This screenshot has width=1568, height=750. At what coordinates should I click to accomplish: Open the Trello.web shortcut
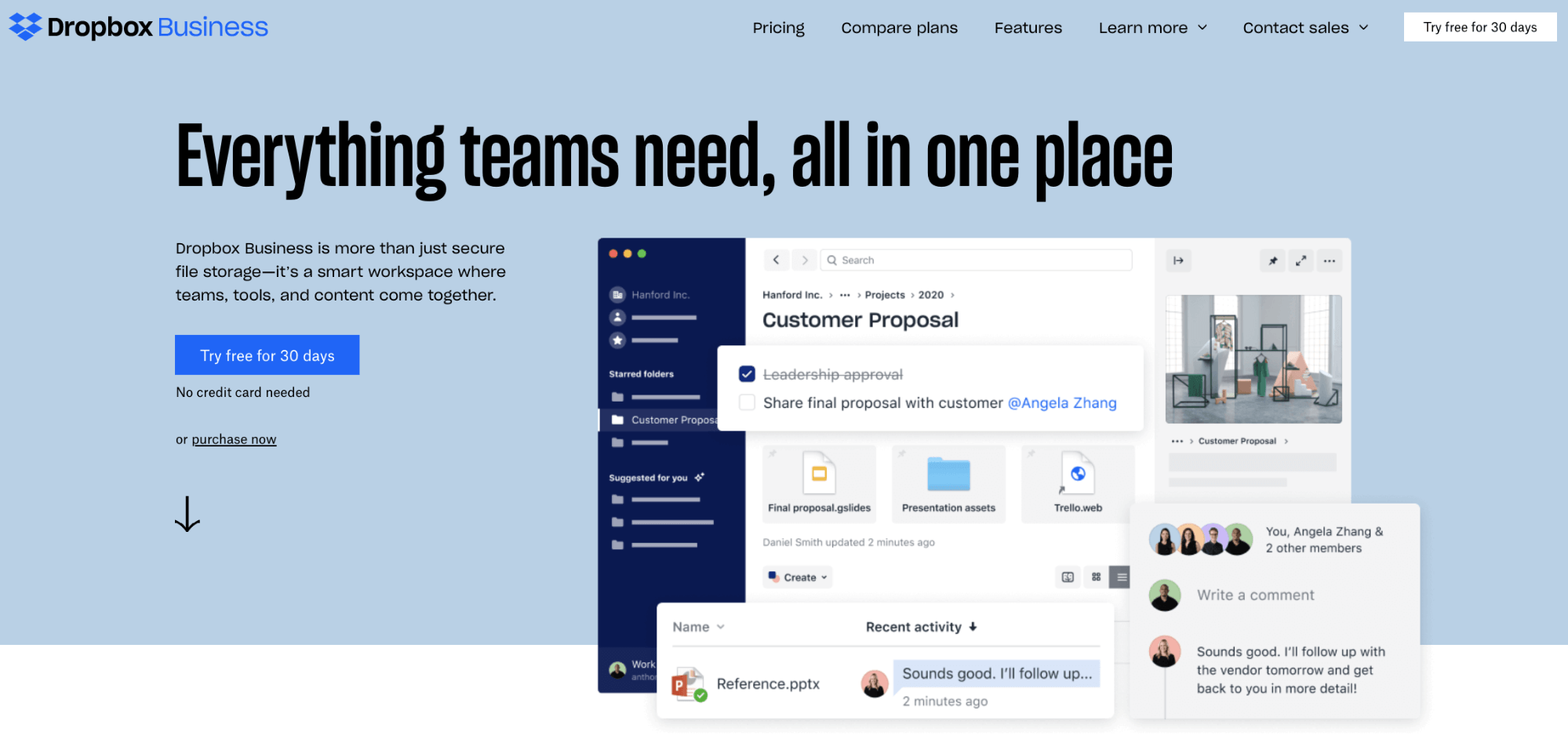(x=1078, y=483)
